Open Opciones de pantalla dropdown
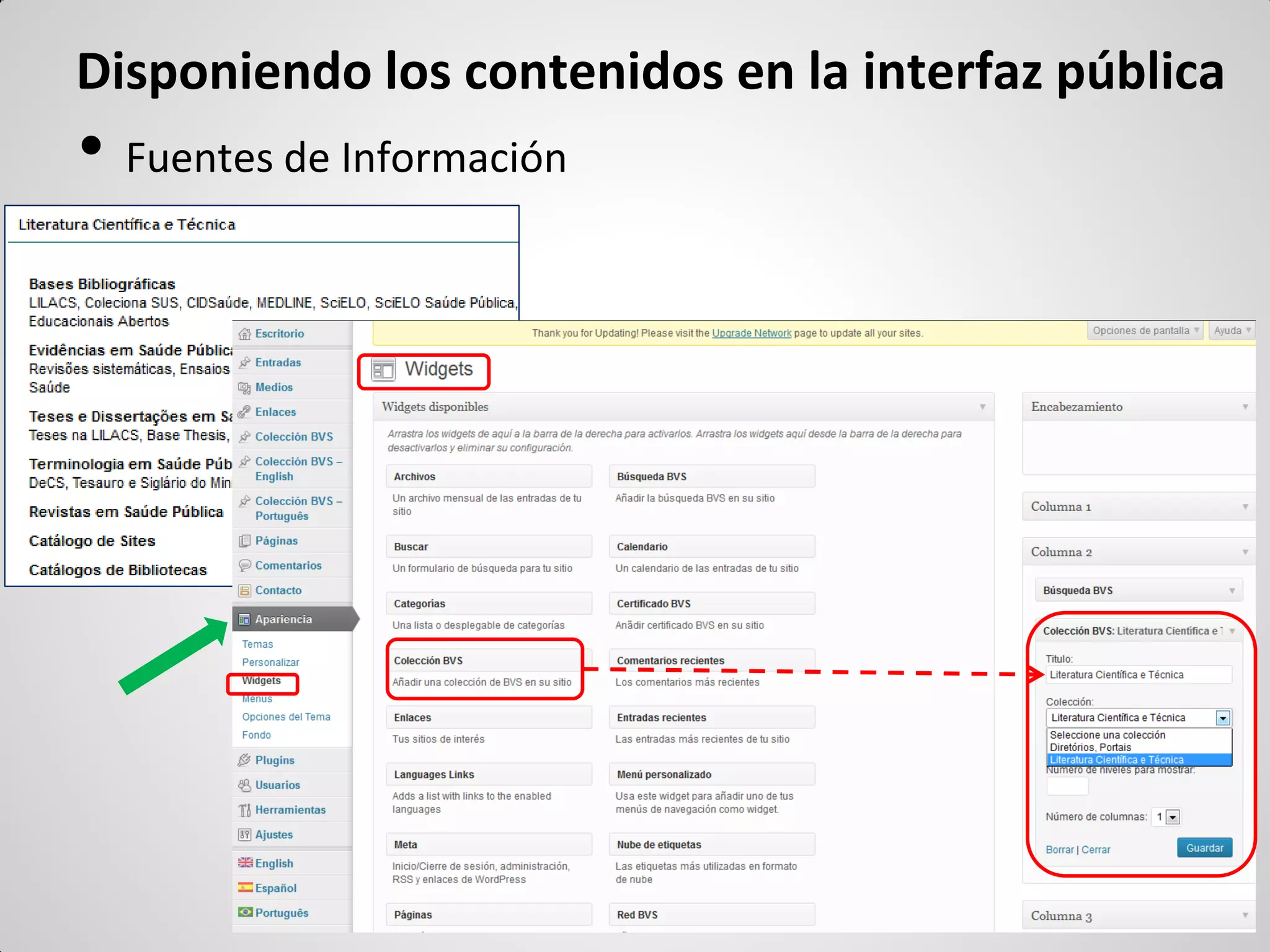The image size is (1270, 952). pos(1145,331)
